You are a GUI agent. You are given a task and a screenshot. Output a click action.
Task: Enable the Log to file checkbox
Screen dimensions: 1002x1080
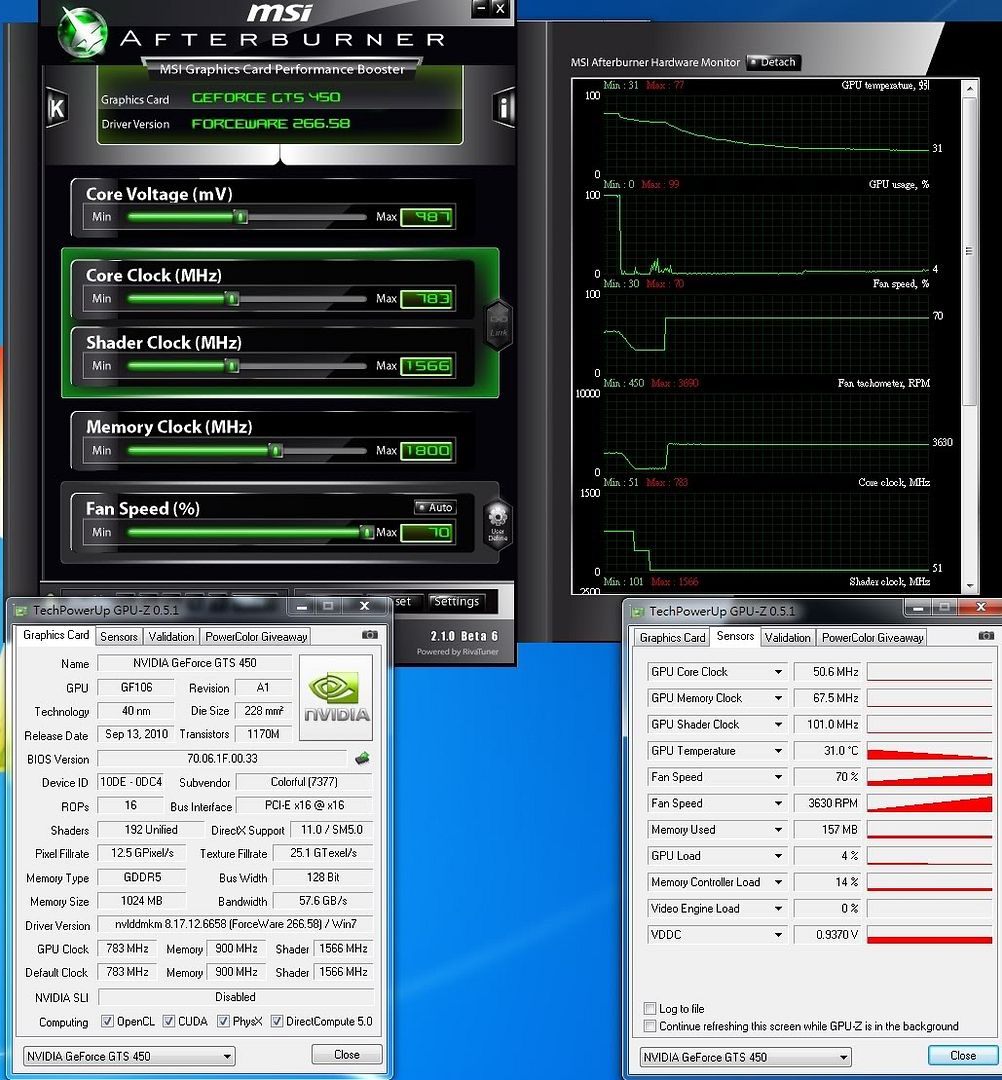[649, 1008]
